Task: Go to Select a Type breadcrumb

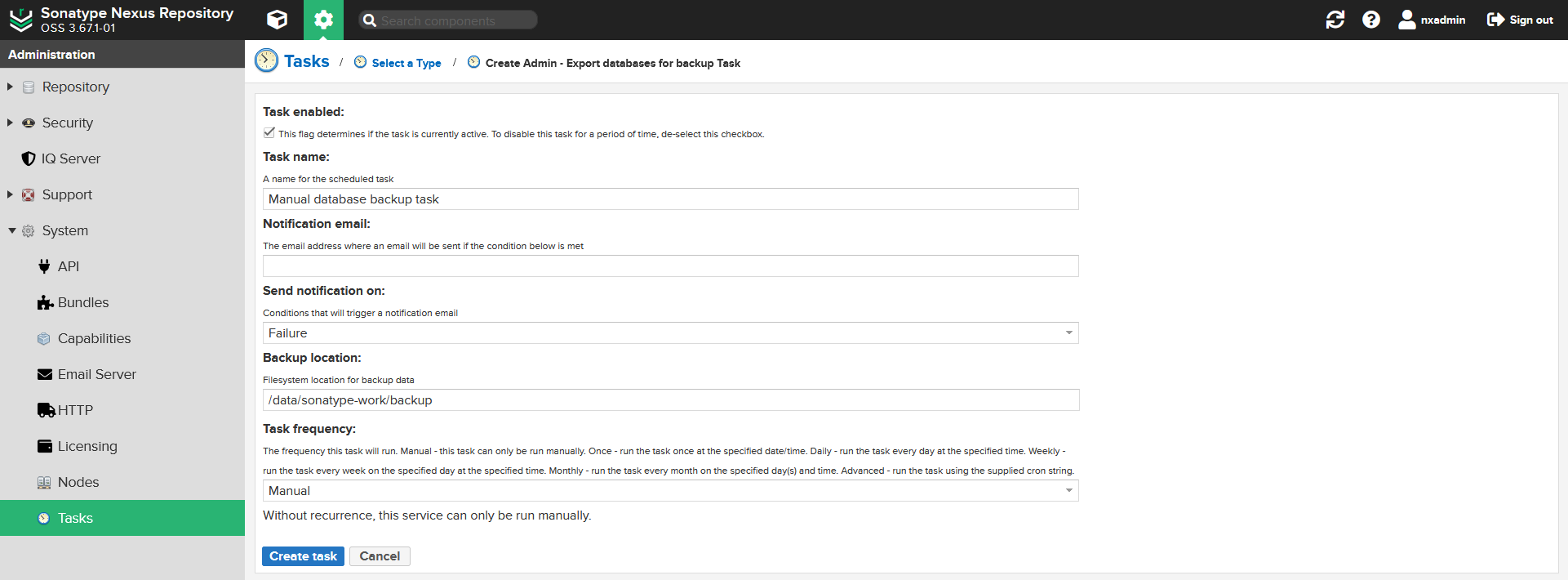Action: [x=406, y=63]
